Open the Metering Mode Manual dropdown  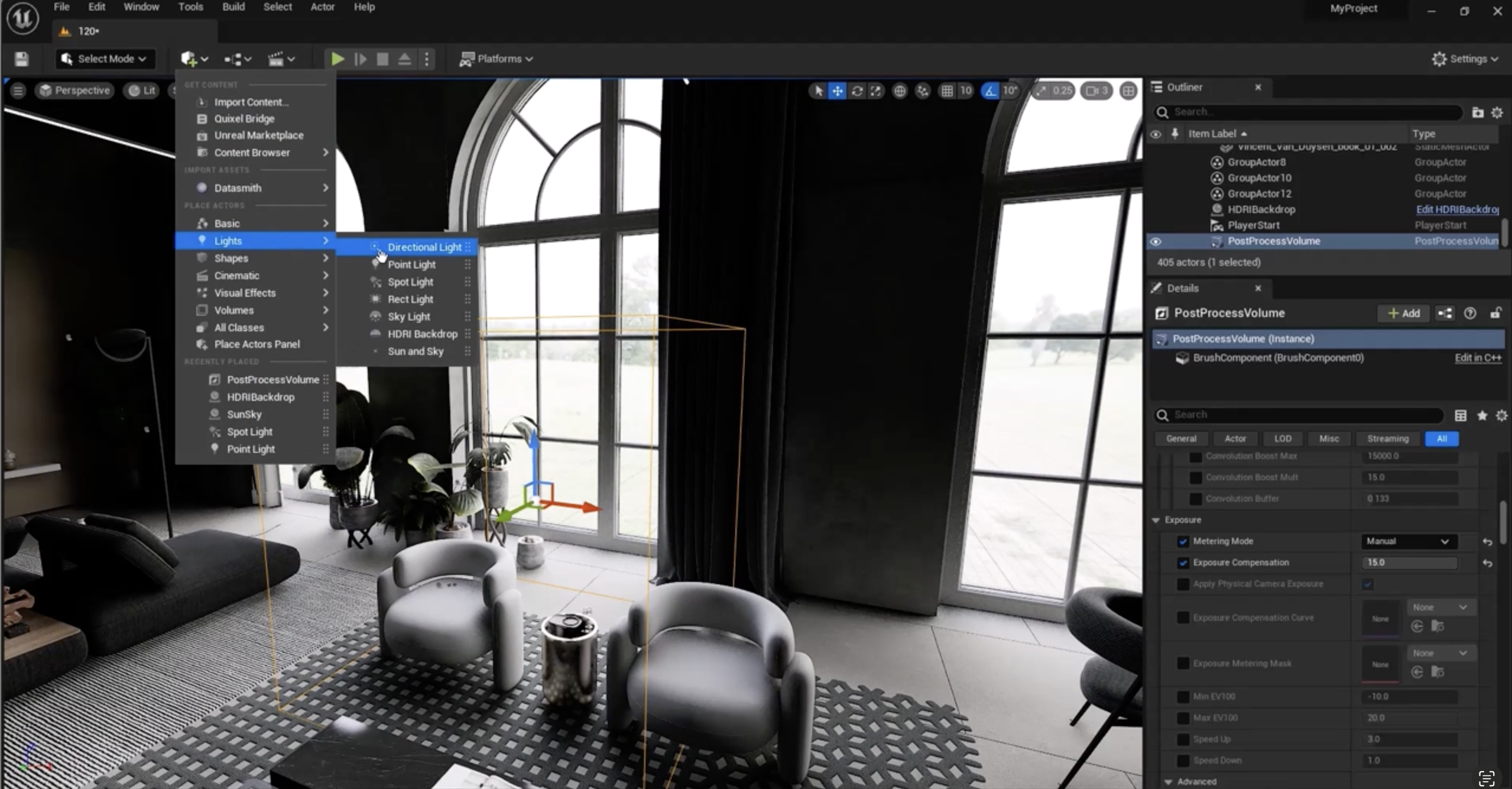point(1408,541)
